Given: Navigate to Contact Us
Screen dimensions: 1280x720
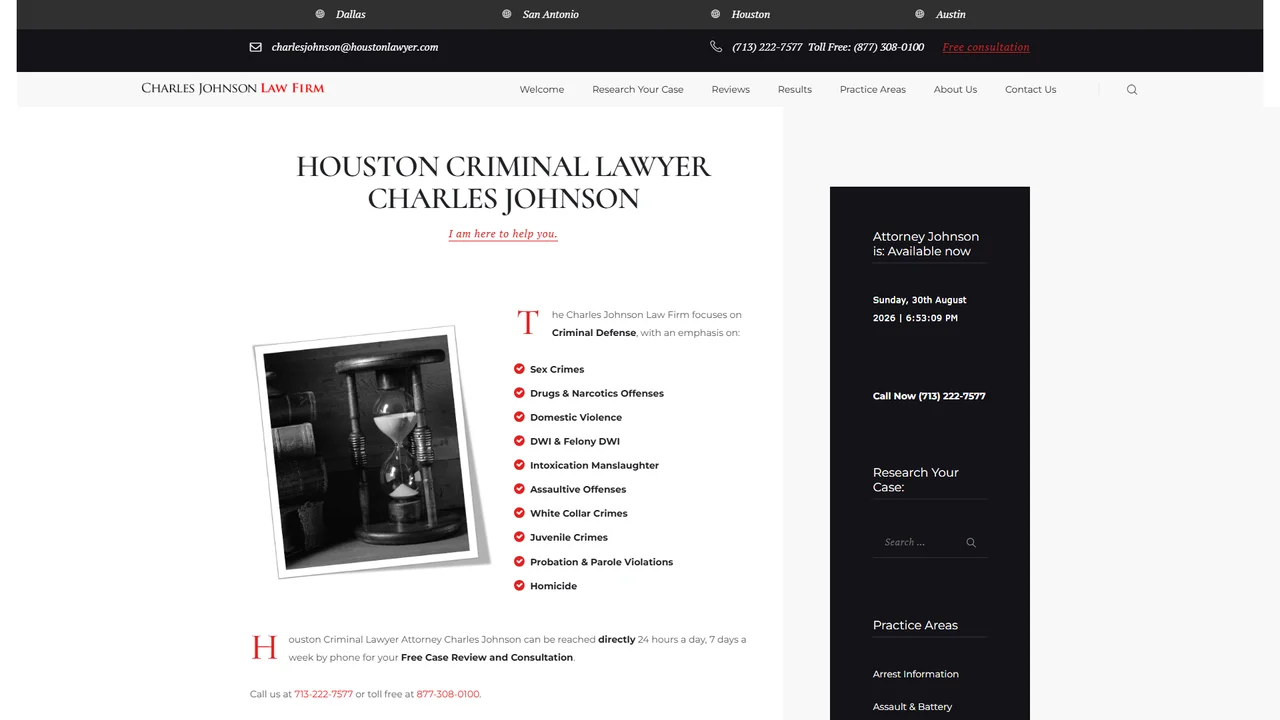Looking at the screenshot, I should tap(1030, 90).
